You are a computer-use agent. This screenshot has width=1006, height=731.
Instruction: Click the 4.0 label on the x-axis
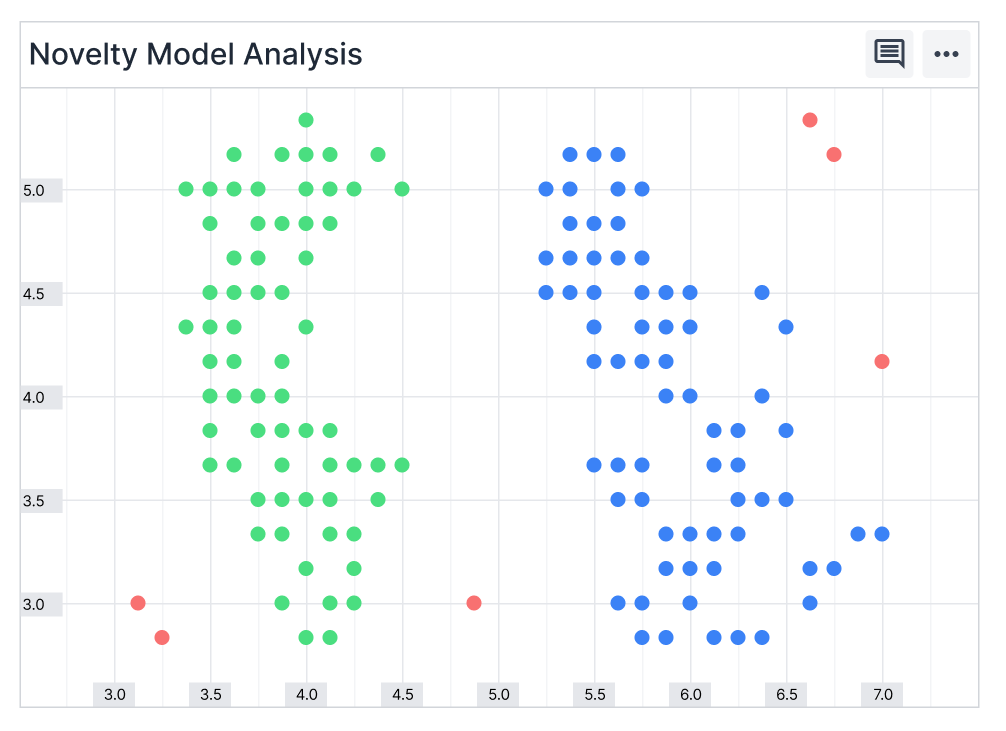pos(306,694)
